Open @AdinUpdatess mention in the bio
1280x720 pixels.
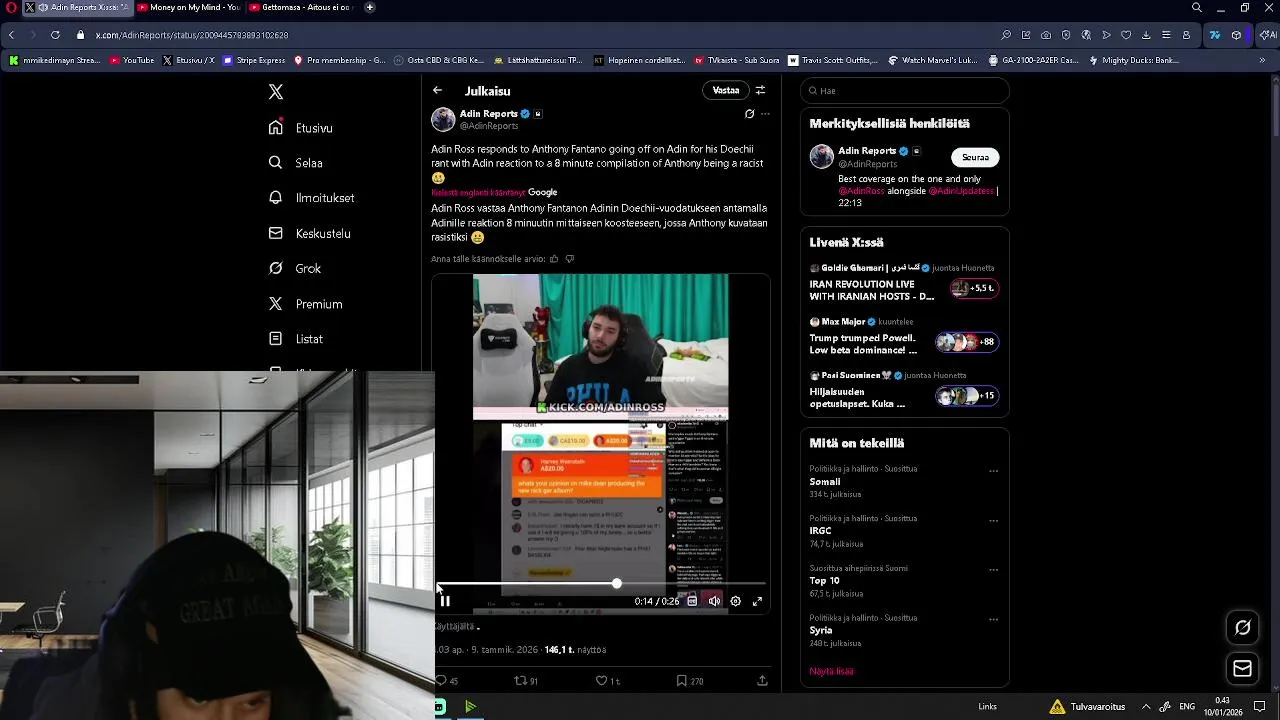(x=961, y=191)
